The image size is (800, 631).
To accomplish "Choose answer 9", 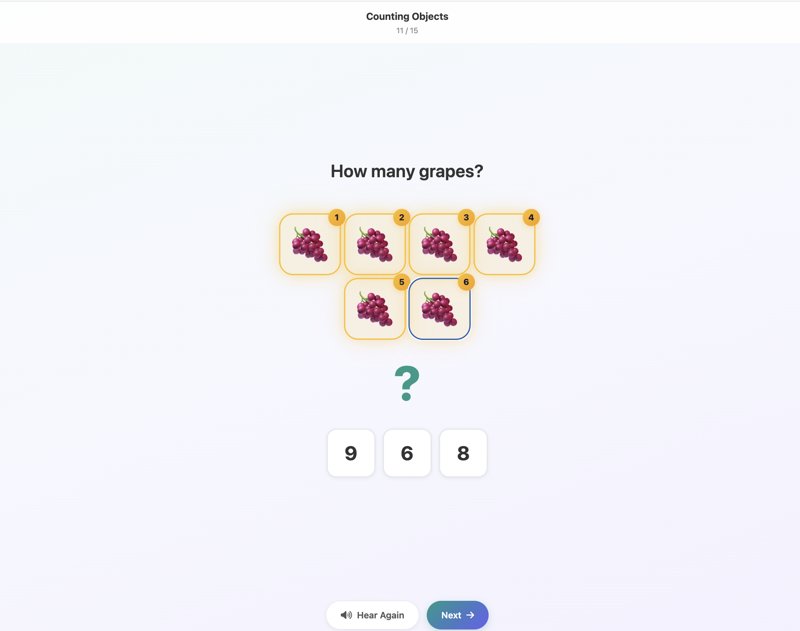I will coord(351,453).
